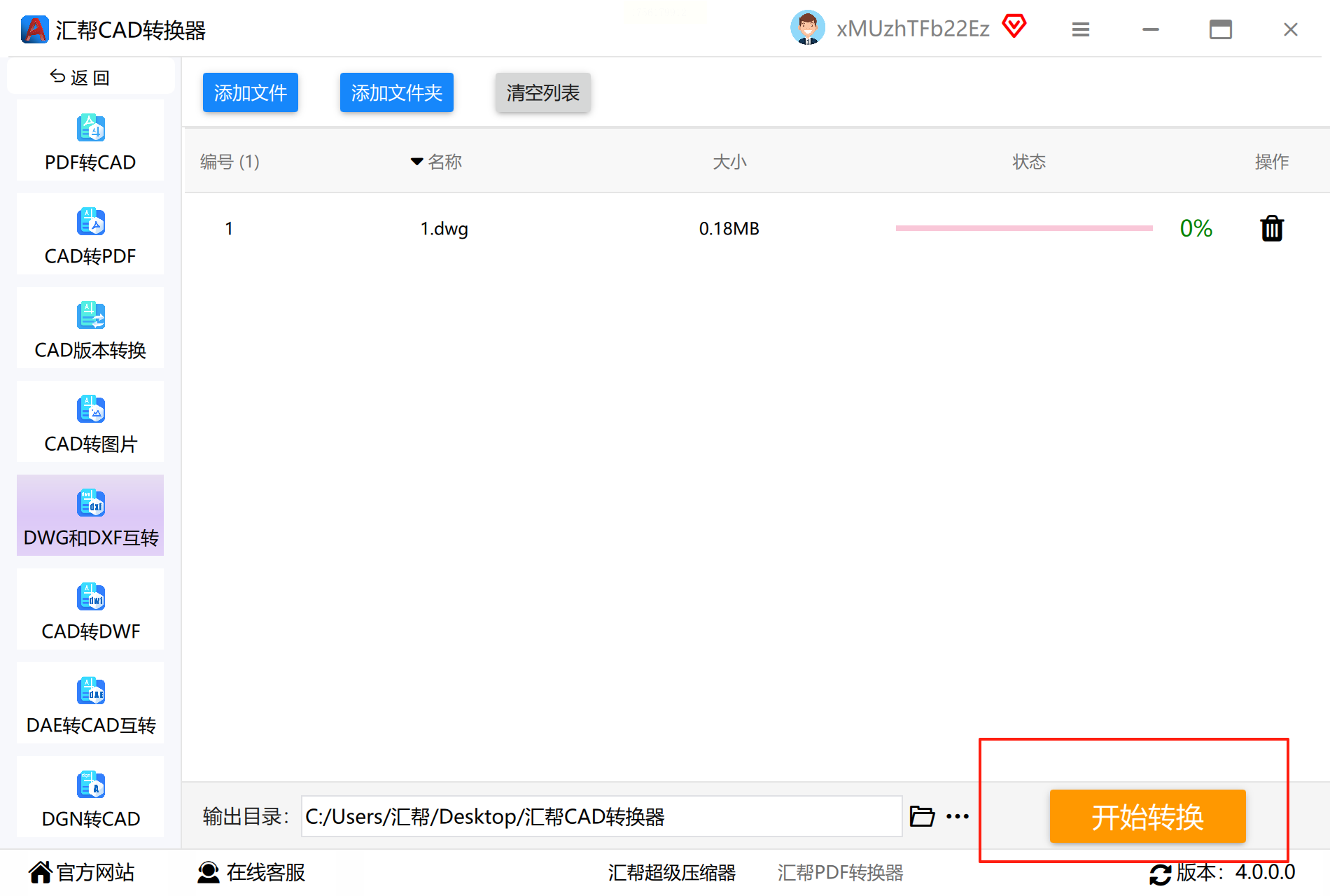Clear the list with 清空列表
This screenshot has width=1330, height=896.
(x=543, y=92)
